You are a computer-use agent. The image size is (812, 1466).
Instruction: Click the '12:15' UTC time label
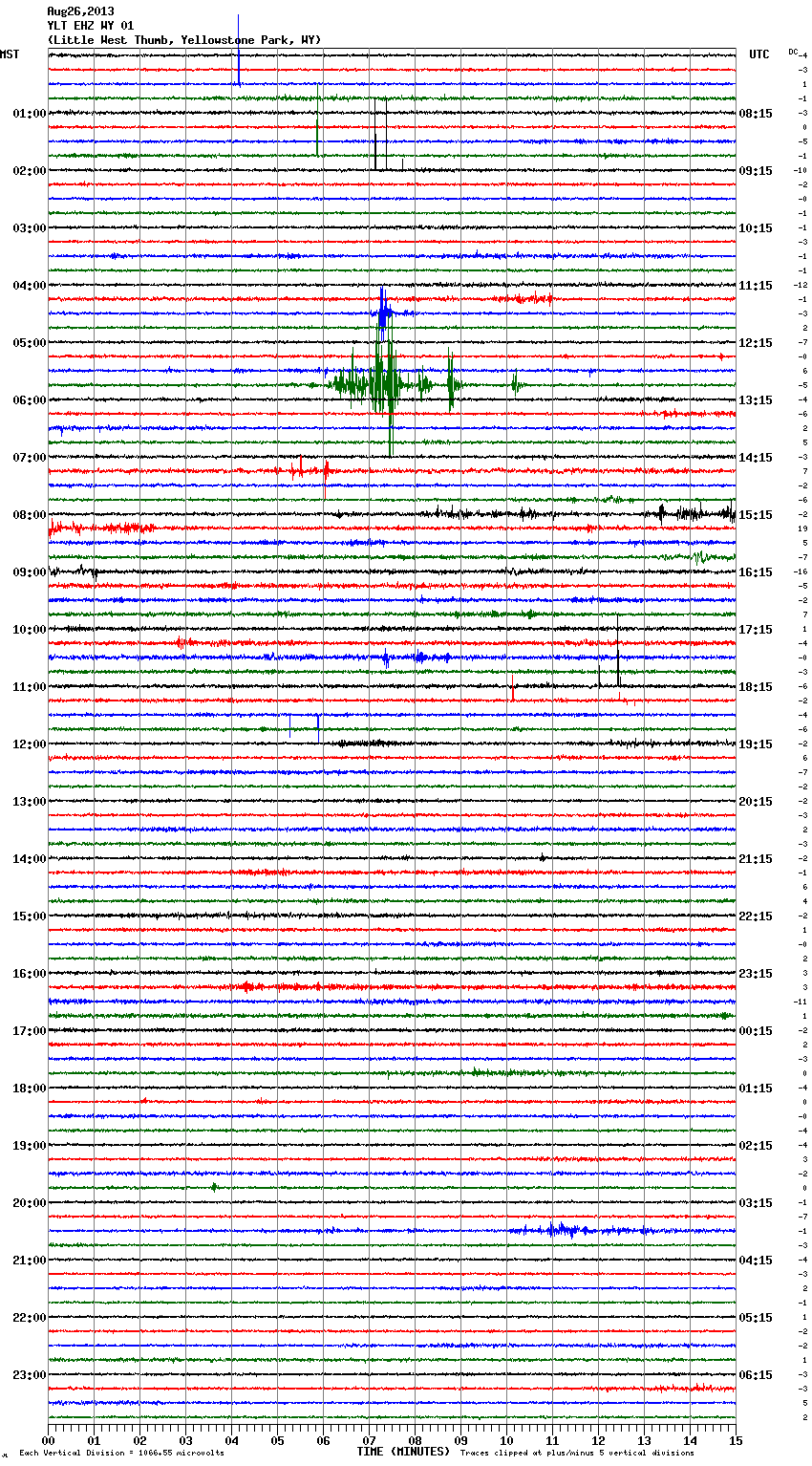click(x=756, y=343)
